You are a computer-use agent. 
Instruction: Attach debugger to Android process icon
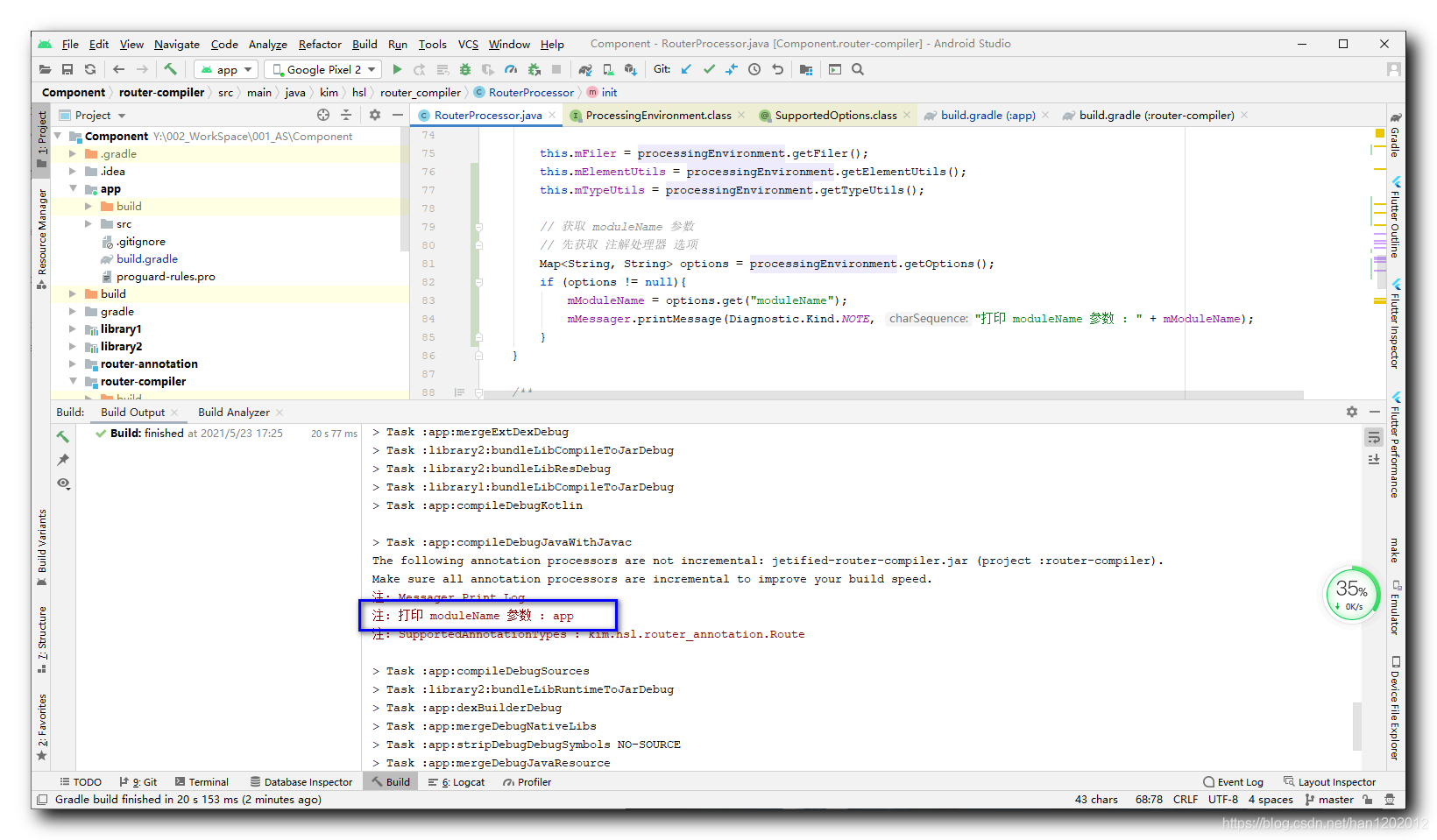point(534,69)
